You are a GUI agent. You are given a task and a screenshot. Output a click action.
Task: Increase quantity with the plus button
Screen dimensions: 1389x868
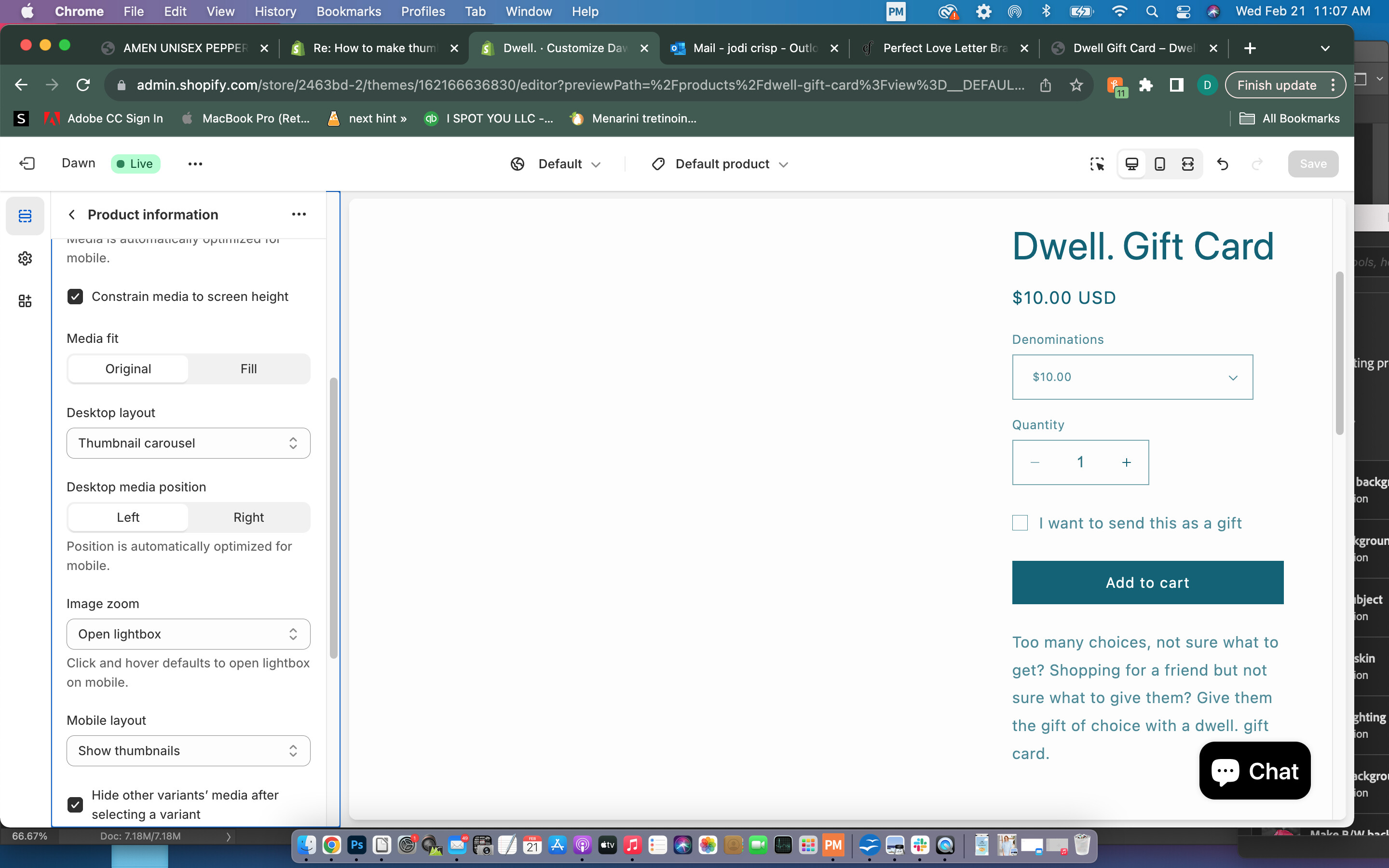point(1126,463)
